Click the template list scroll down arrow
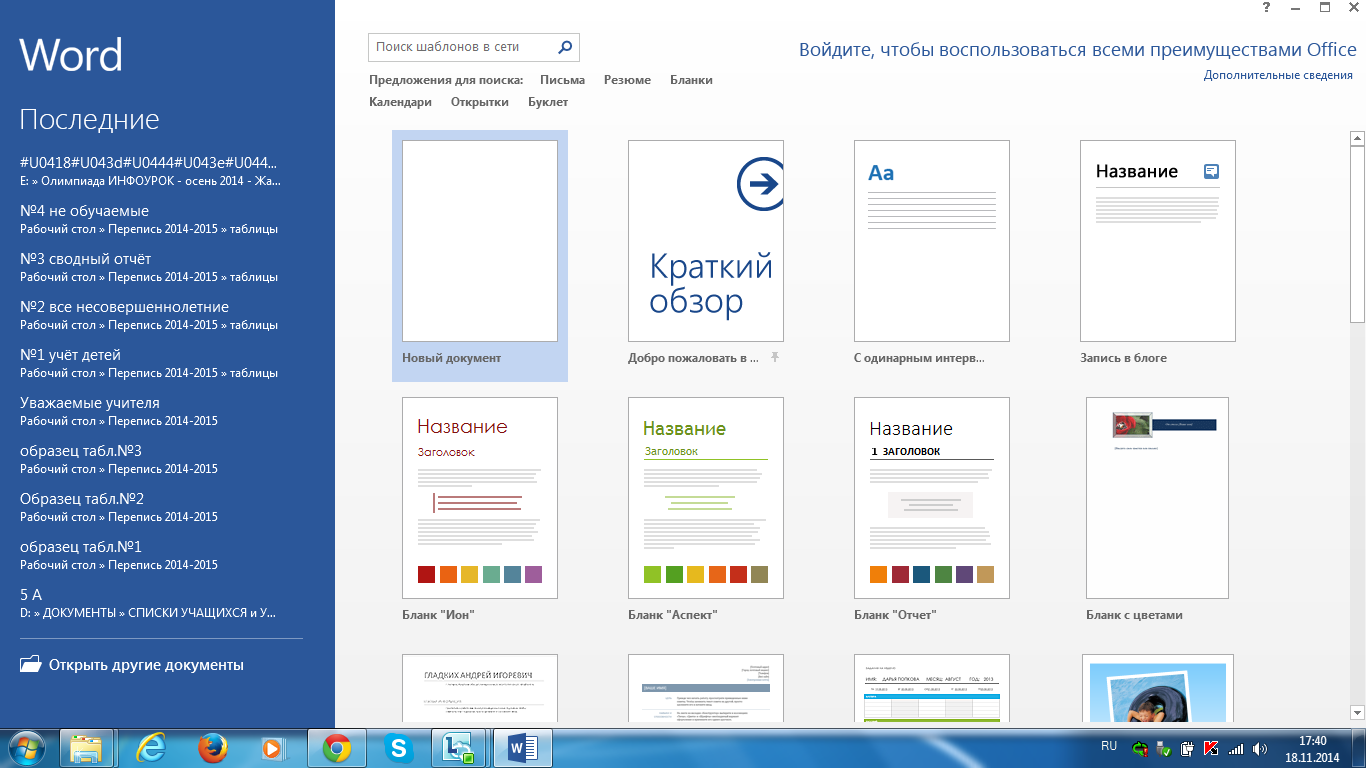The image size is (1366, 768). click(1357, 712)
